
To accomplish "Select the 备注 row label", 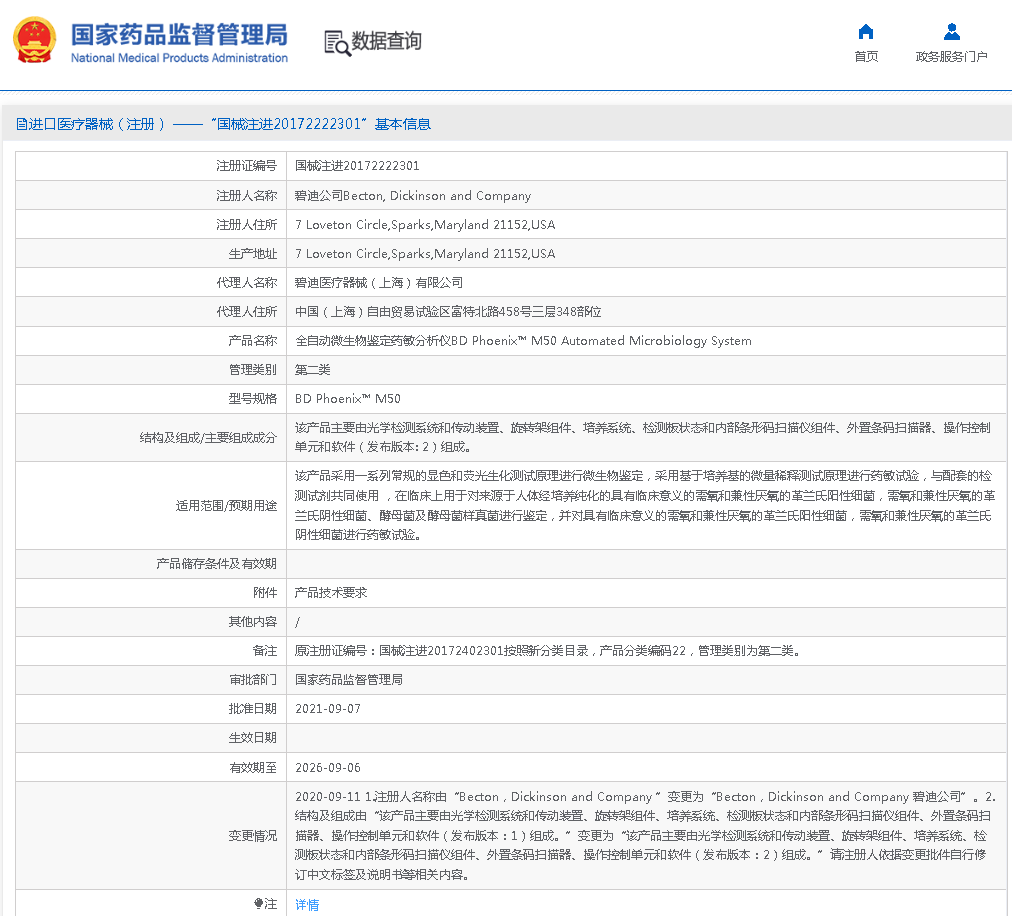I will pyautogui.click(x=265, y=651).
